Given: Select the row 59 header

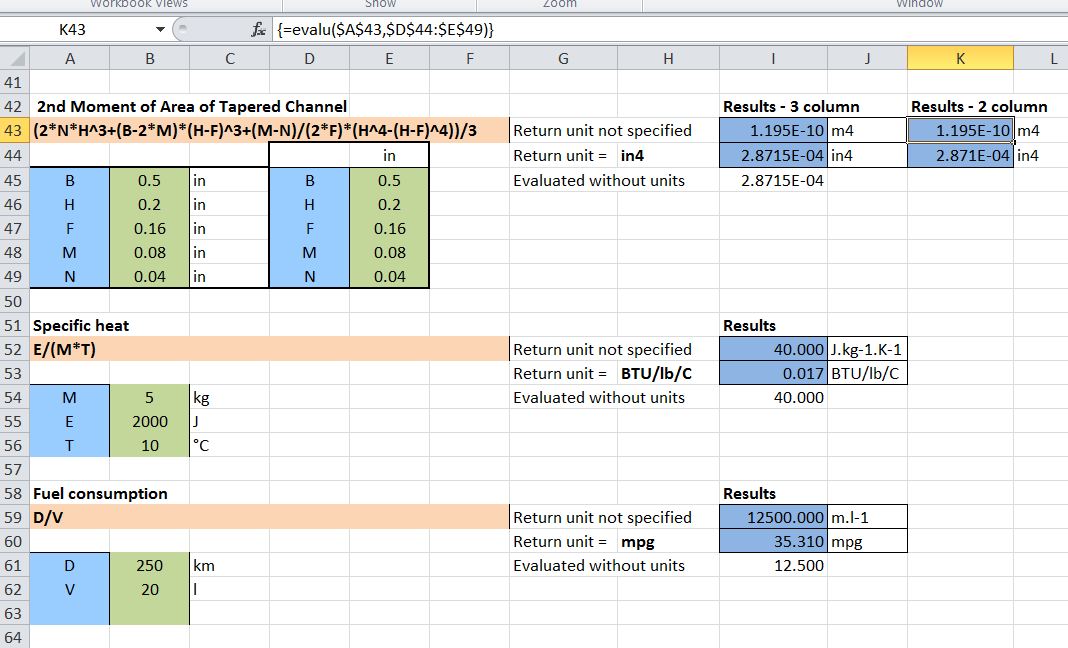Looking at the screenshot, I should [x=14, y=517].
